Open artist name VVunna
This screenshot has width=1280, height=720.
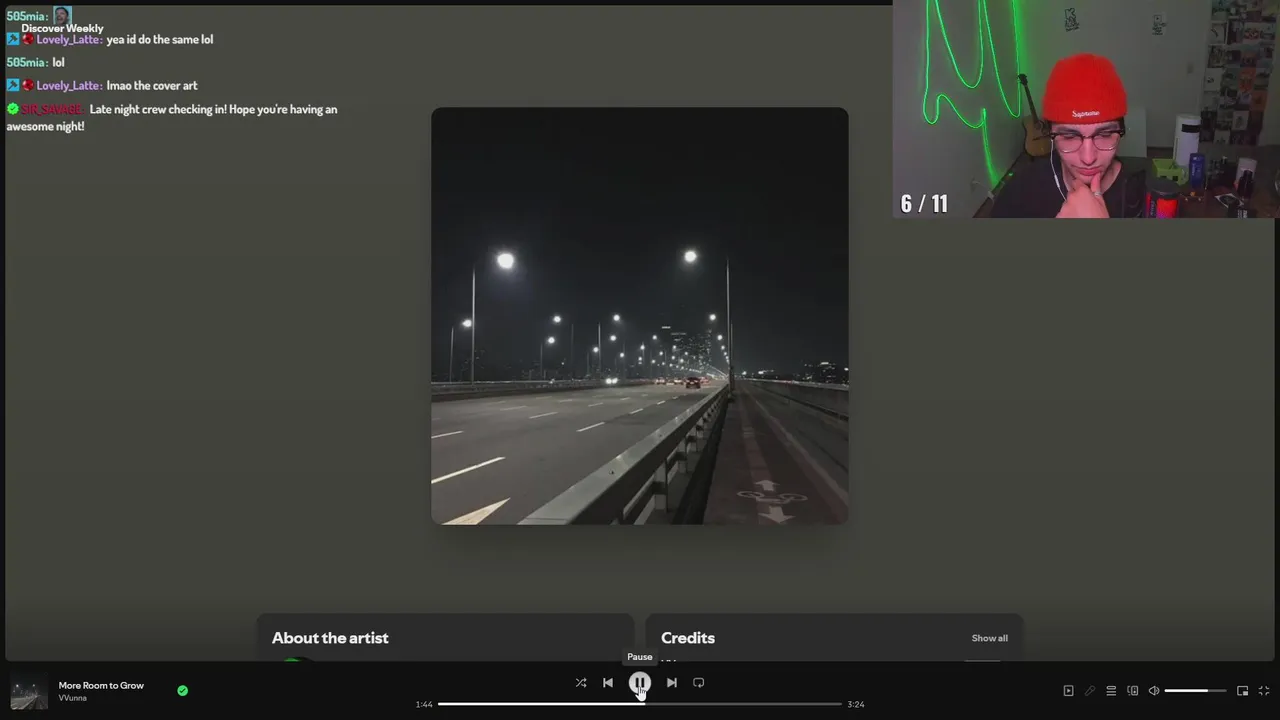[x=72, y=698]
